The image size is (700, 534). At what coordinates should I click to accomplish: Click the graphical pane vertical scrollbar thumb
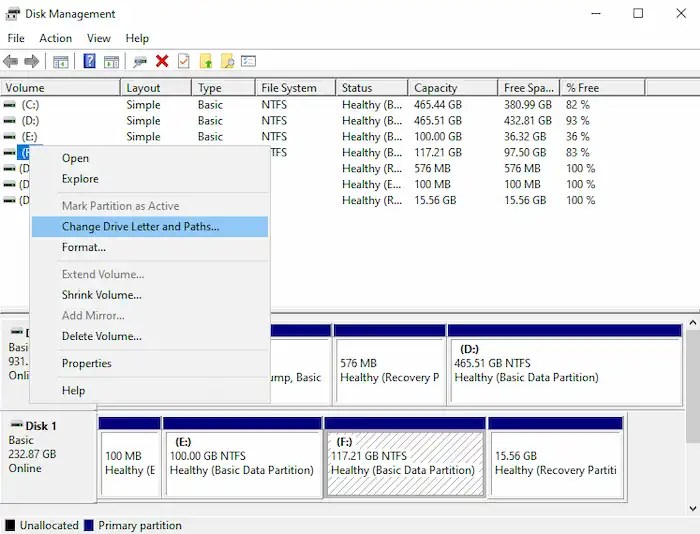click(693, 385)
